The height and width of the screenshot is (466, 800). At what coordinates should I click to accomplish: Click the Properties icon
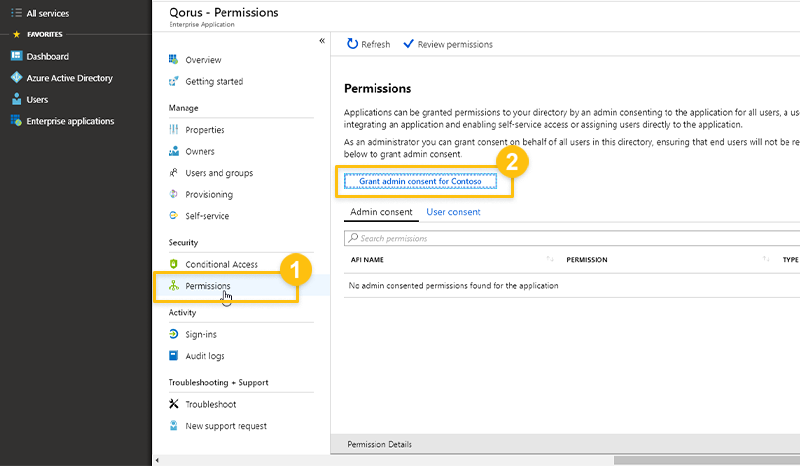click(x=174, y=130)
